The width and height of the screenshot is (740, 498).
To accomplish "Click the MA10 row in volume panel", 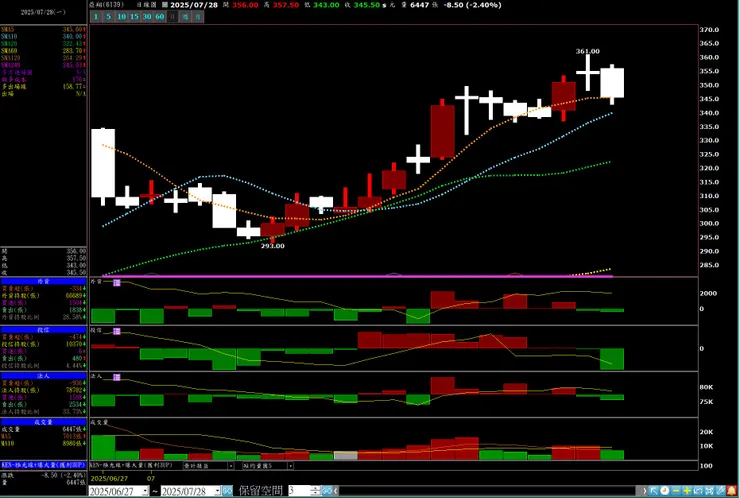I will (43, 443).
